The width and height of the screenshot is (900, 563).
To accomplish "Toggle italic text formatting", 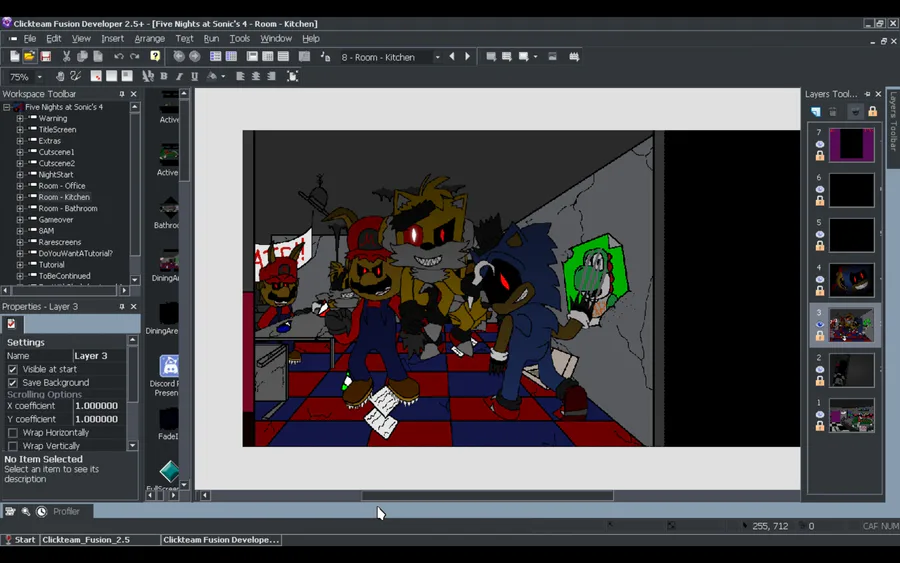I will click(179, 76).
